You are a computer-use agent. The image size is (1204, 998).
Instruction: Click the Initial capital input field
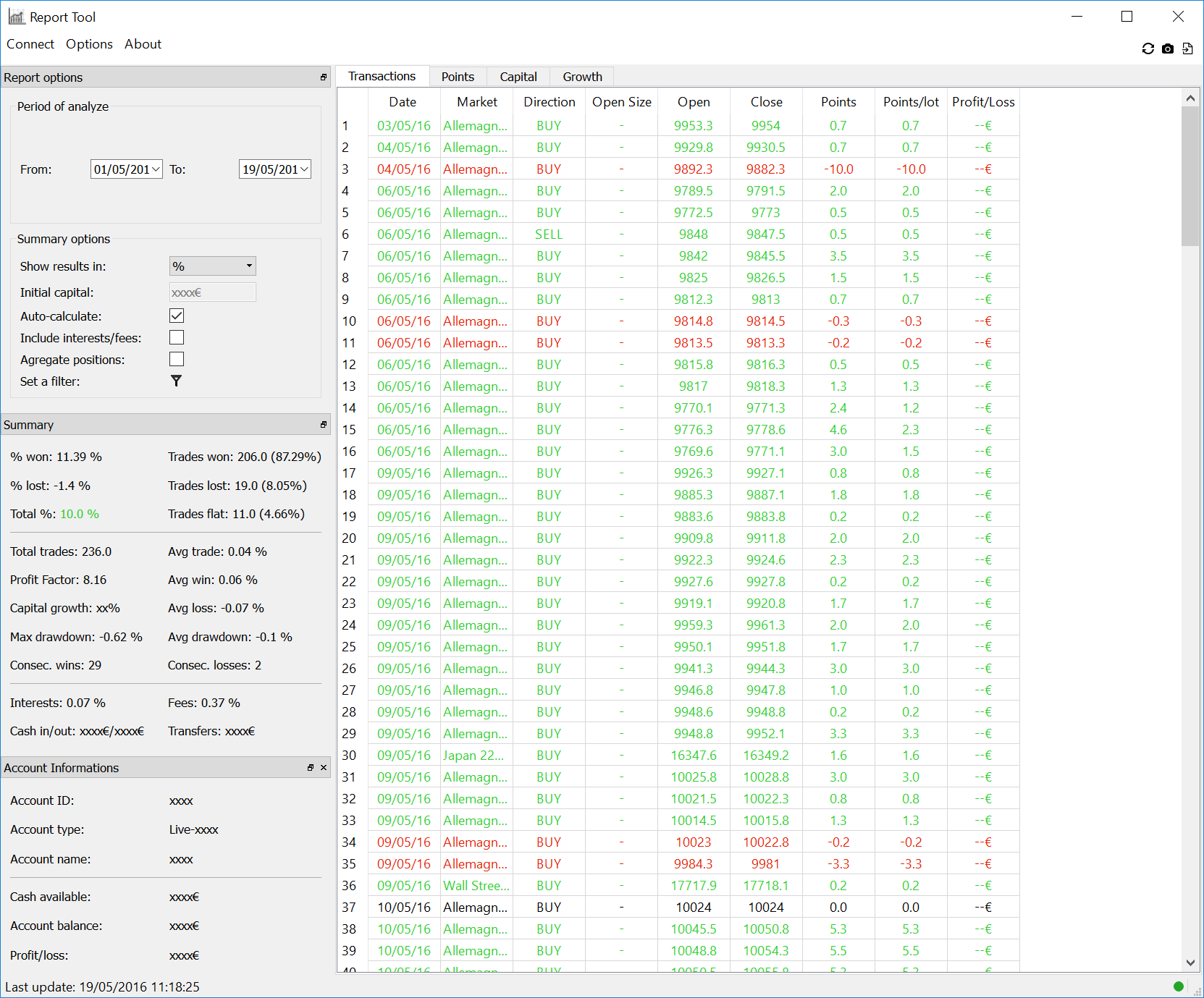pyautogui.click(x=212, y=292)
